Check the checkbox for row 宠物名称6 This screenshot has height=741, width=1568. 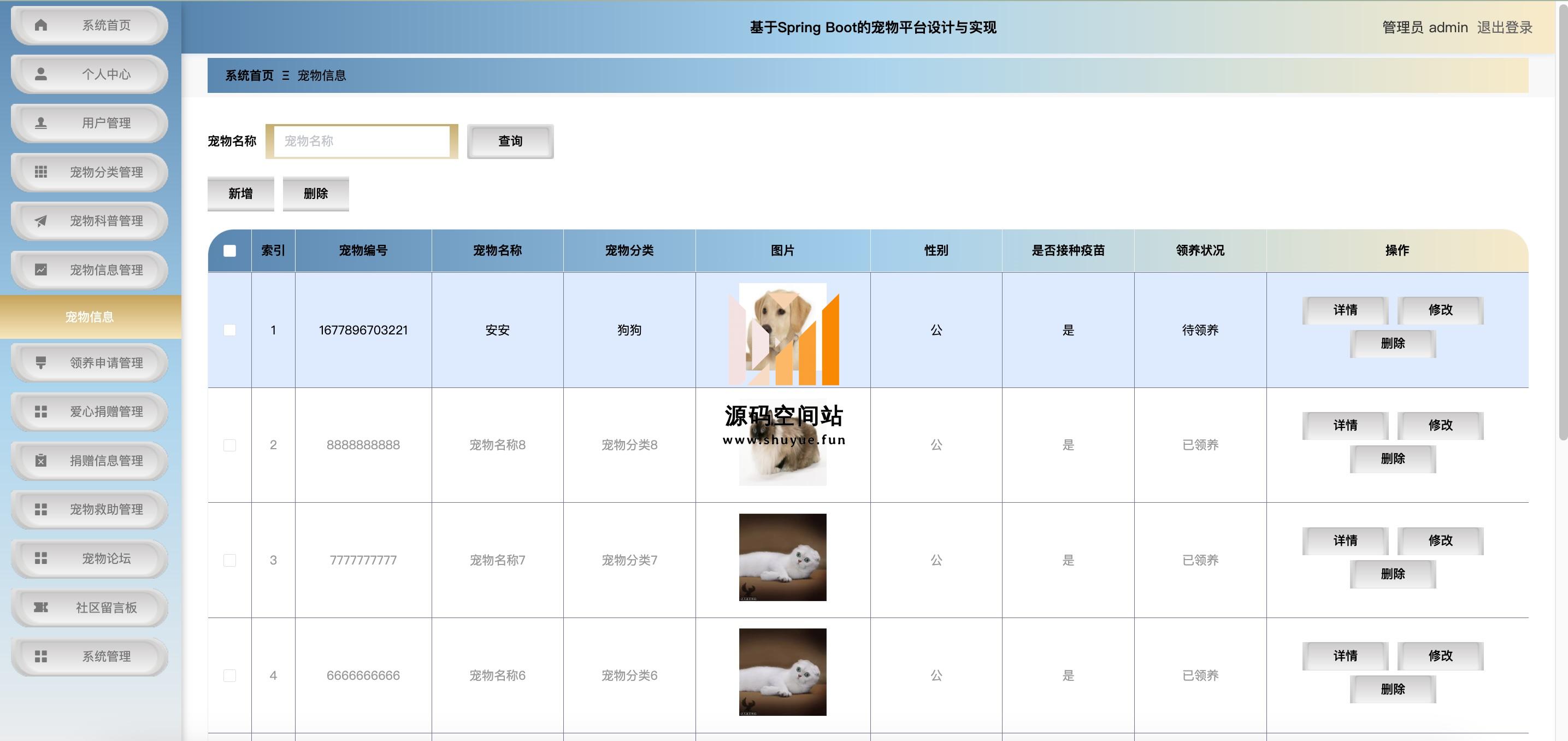coord(229,675)
